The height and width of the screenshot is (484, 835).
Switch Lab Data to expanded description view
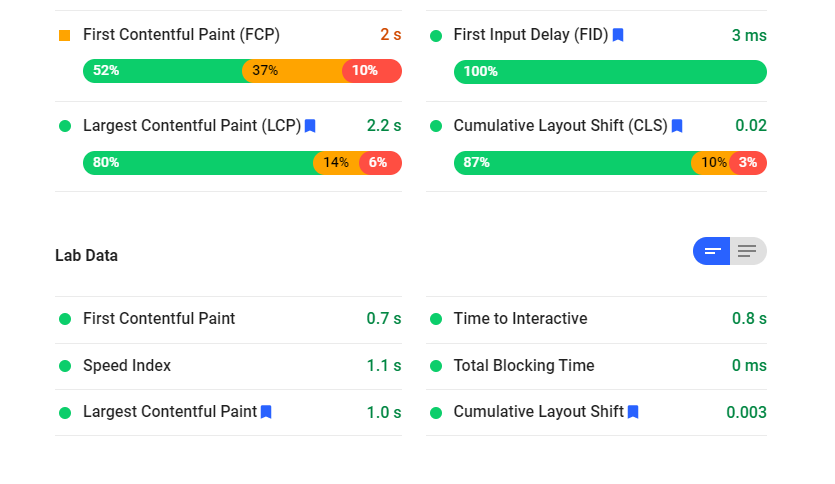point(748,251)
